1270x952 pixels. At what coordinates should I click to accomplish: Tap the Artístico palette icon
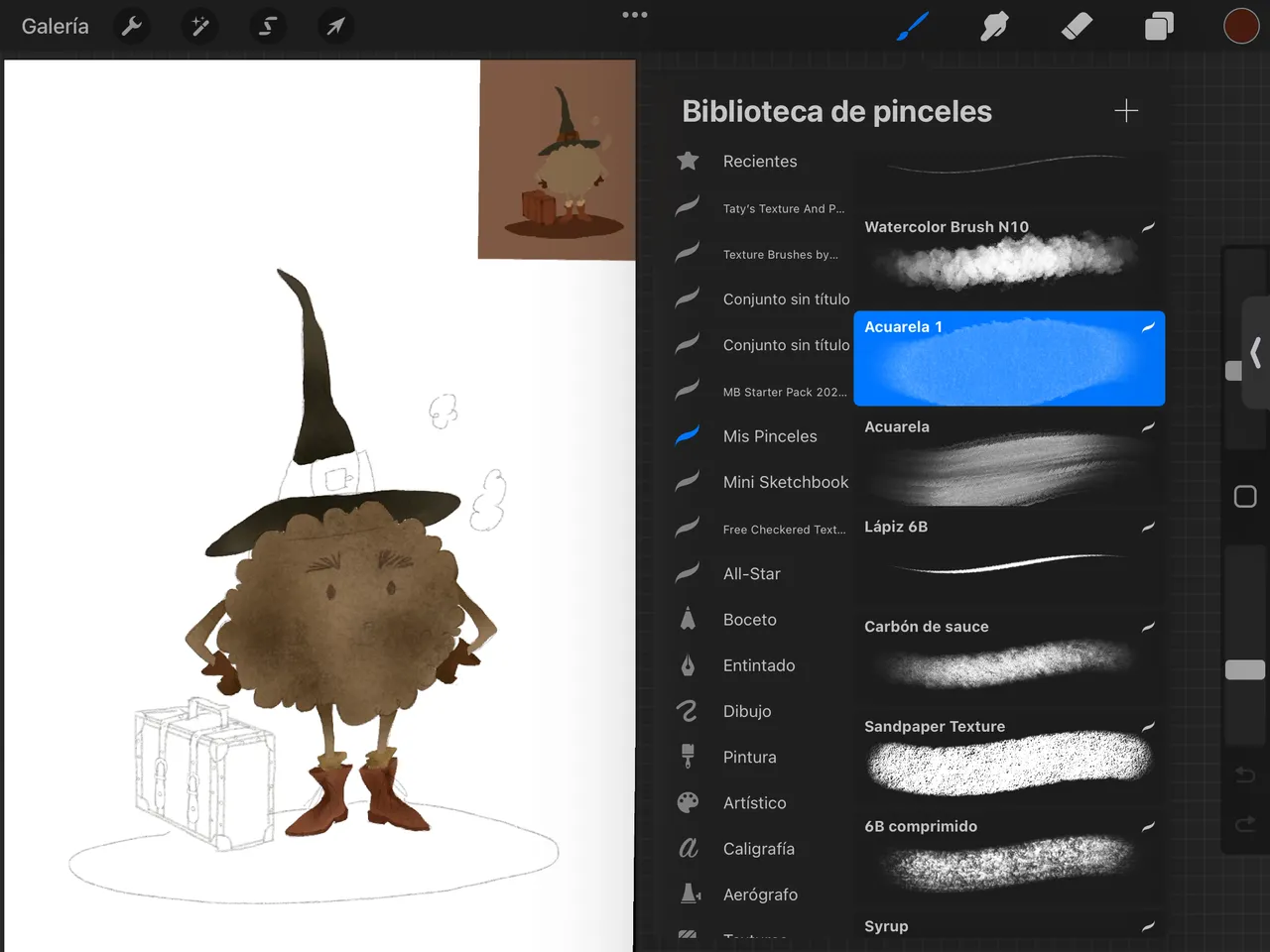pyautogui.click(x=688, y=802)
